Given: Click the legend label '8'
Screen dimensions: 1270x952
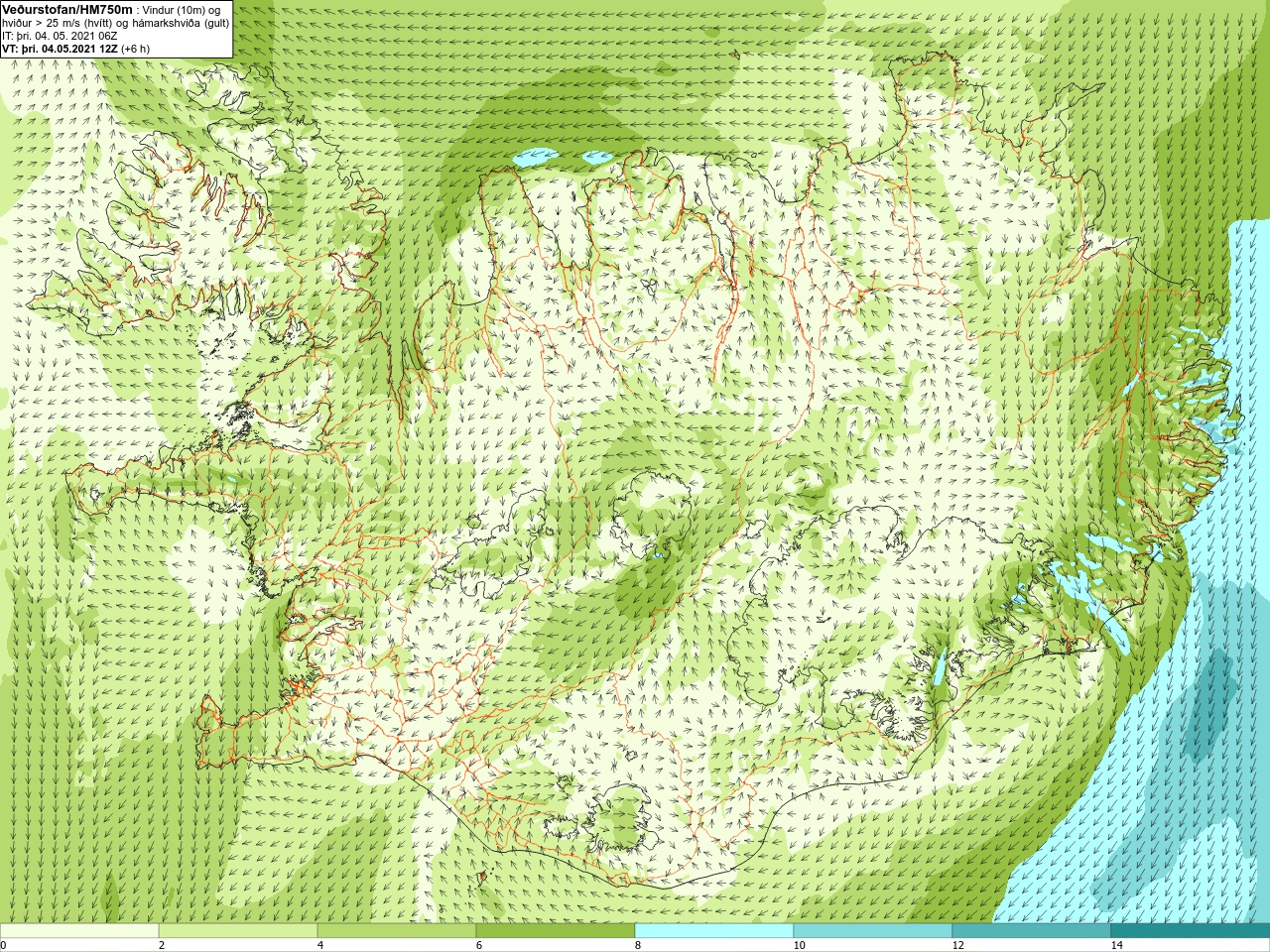Looking at the screenshot, I should (x=638, y=945).
